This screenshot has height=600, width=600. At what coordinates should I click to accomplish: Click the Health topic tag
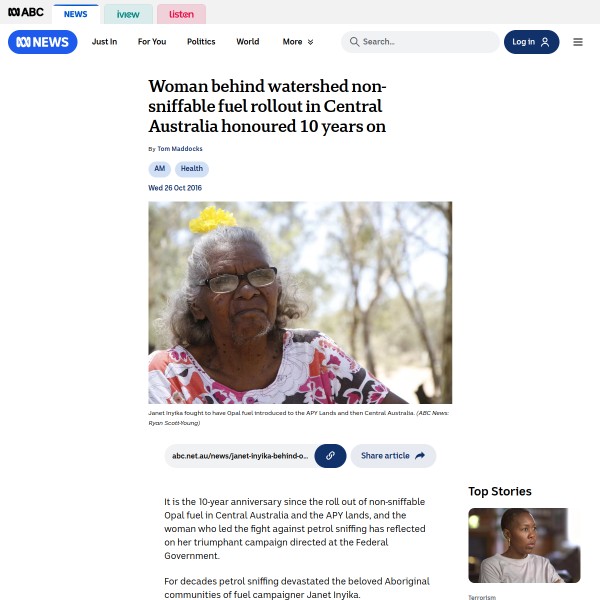pyautogui.click(x=192, y=169)
